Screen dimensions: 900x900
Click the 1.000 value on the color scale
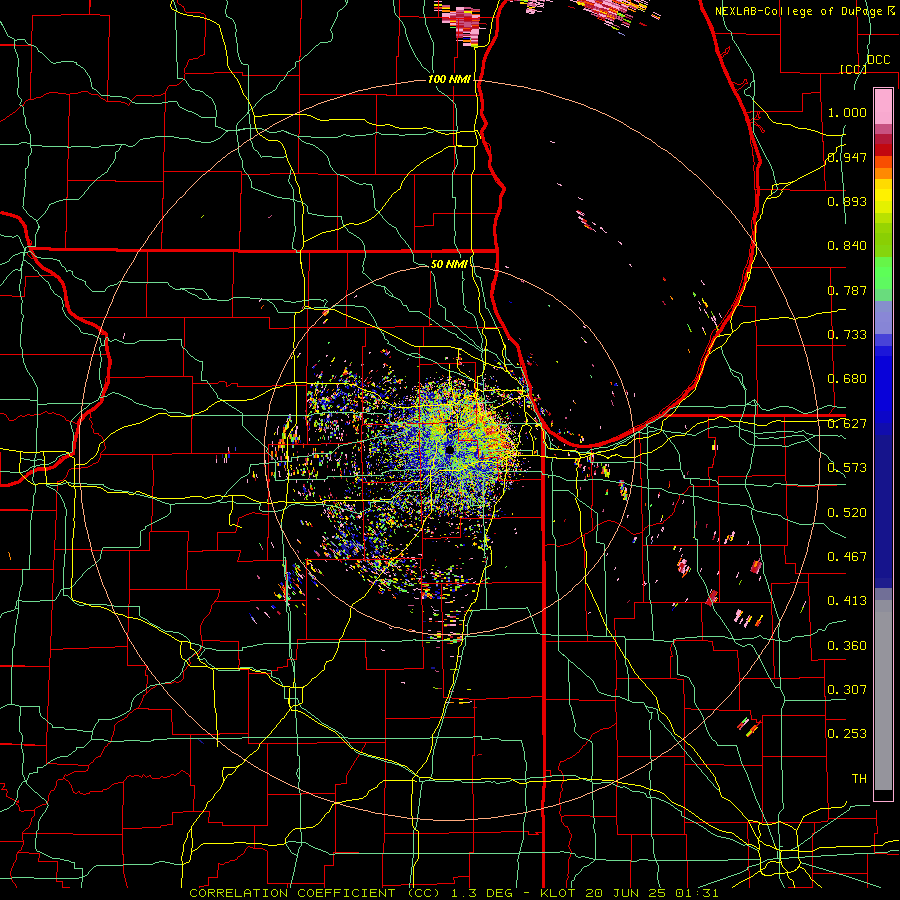tap(847, 112)
